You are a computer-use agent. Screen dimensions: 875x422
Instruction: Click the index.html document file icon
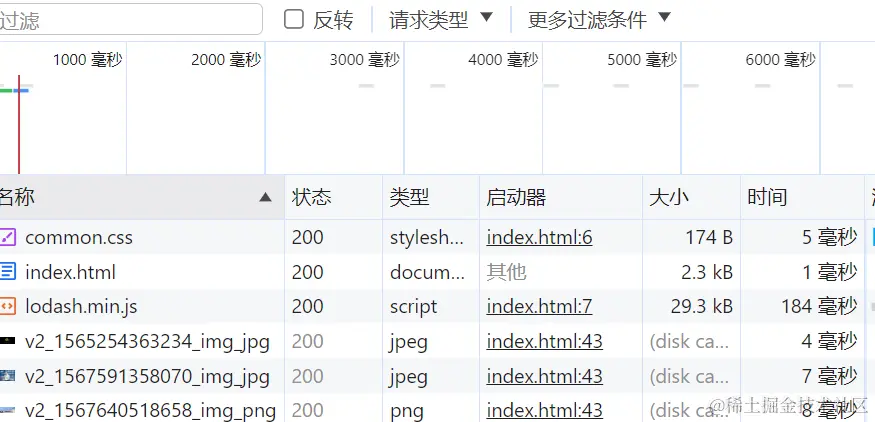pos(7,272)
